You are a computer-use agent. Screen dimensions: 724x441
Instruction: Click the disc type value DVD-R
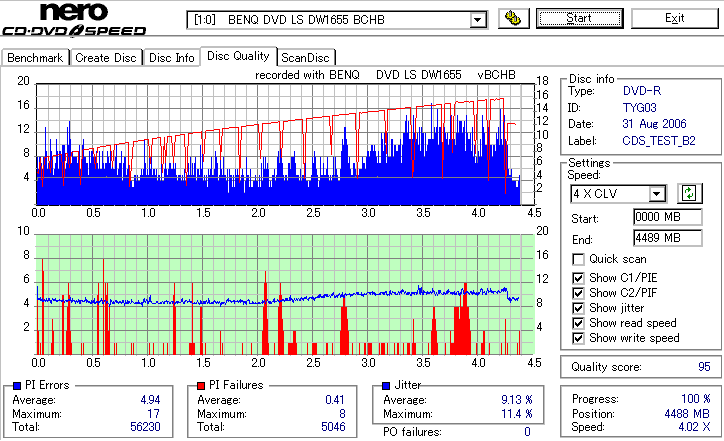click(x=641, y=91)
